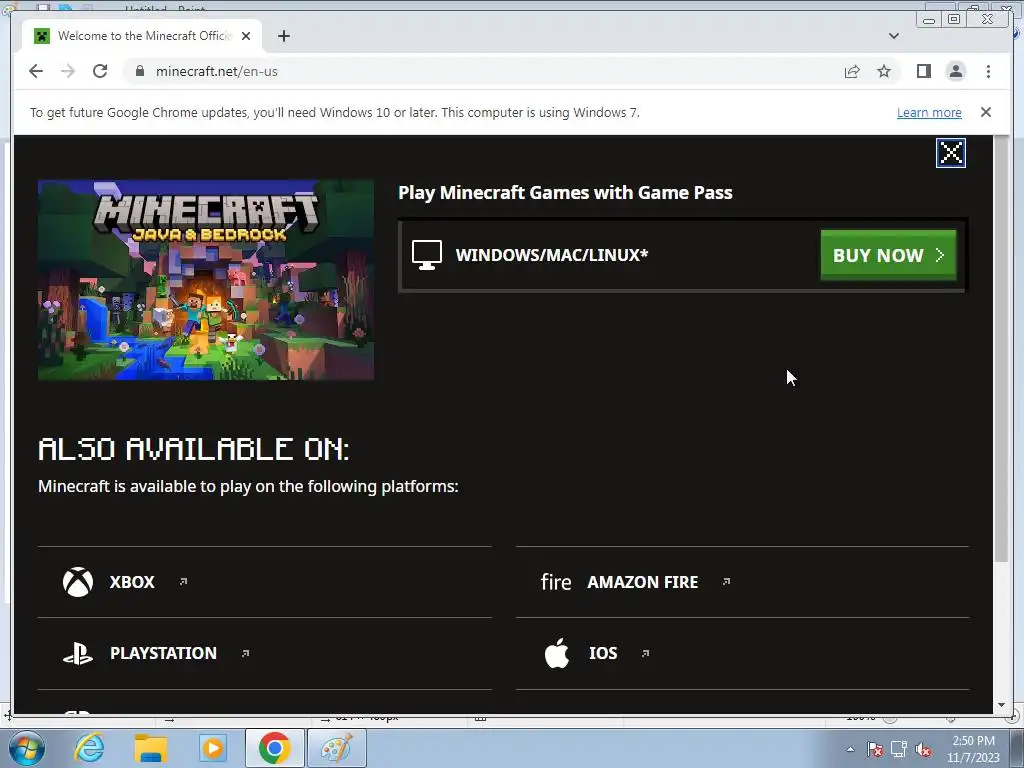Click the page vertical scrollbar thumb

click(x=1000, y=348)
